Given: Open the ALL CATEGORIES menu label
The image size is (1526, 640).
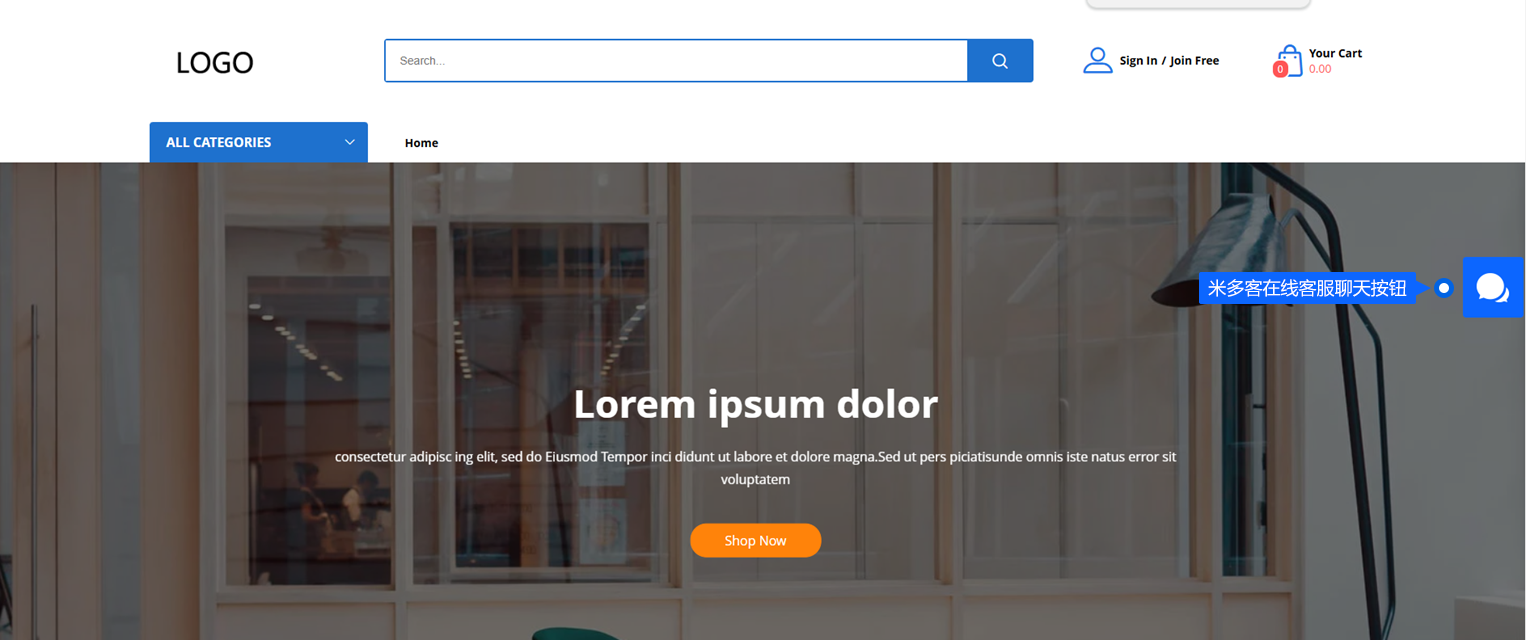Looking at the screenshot, I should [218, 142].
